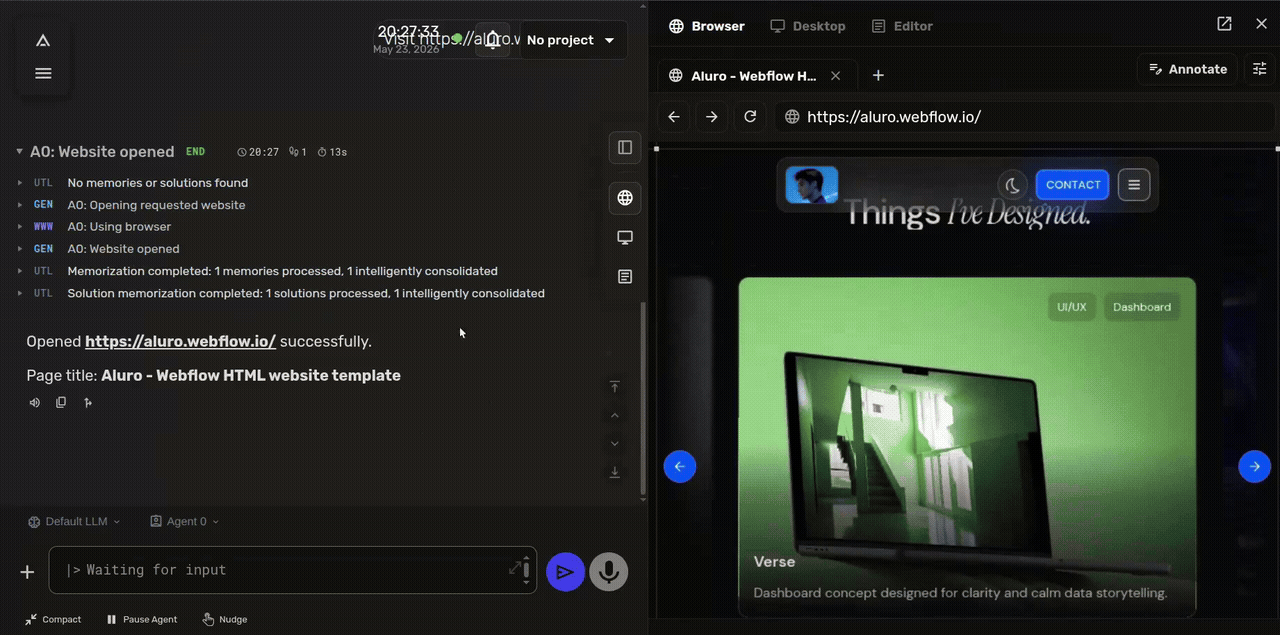Toggle the side panel layout icon
Viewport: 1280px width, 635px height.
625,147
